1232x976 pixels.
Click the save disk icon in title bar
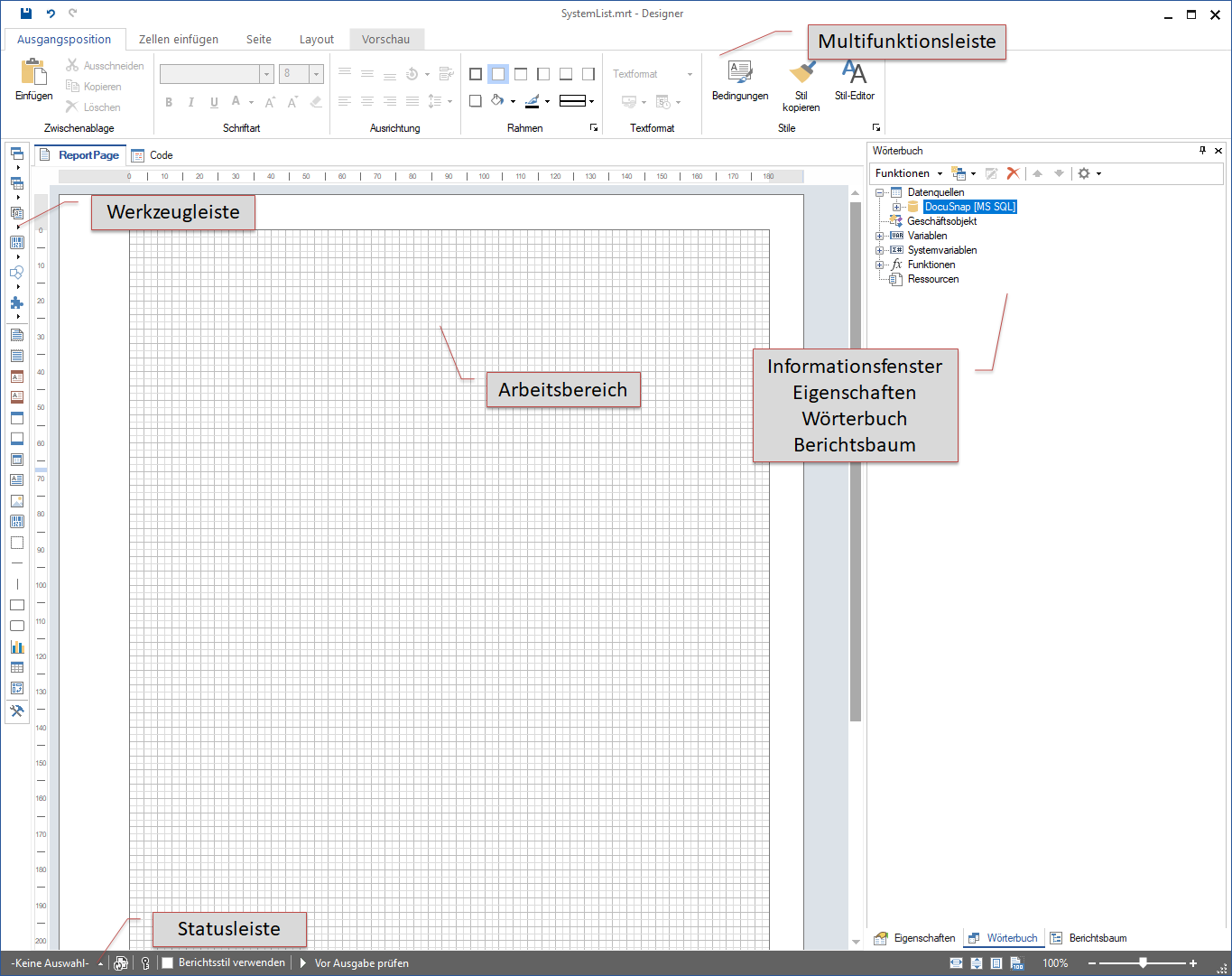pyautogui.click(x=26, y=14)
